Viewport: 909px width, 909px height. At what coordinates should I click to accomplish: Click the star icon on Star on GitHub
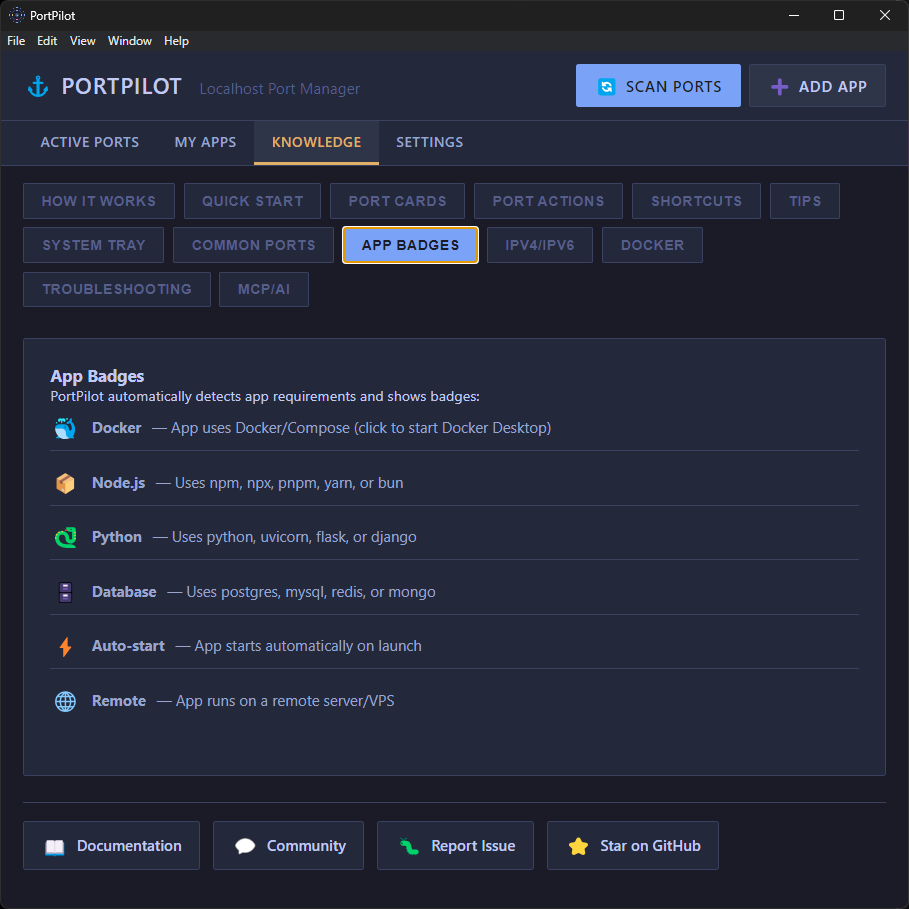[x=577, y=845]
